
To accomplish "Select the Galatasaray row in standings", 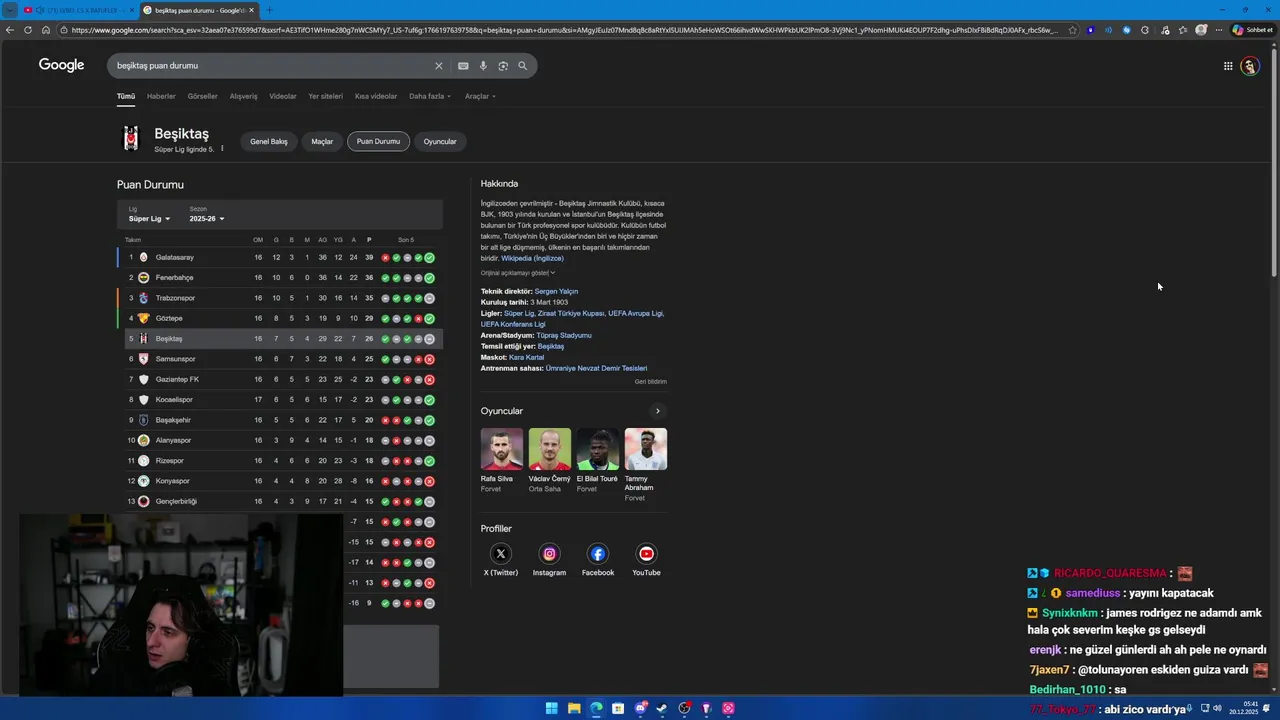I will click(280, 257).
